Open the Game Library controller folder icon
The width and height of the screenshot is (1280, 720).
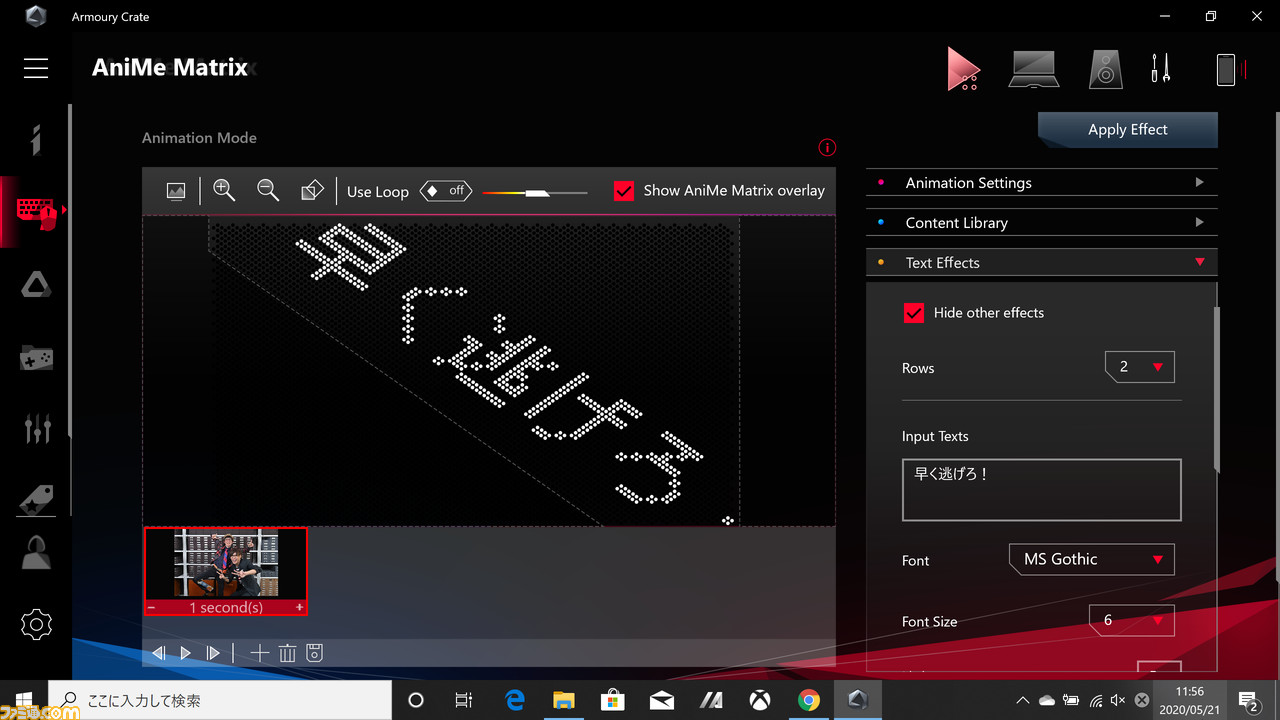click(36, 357)
